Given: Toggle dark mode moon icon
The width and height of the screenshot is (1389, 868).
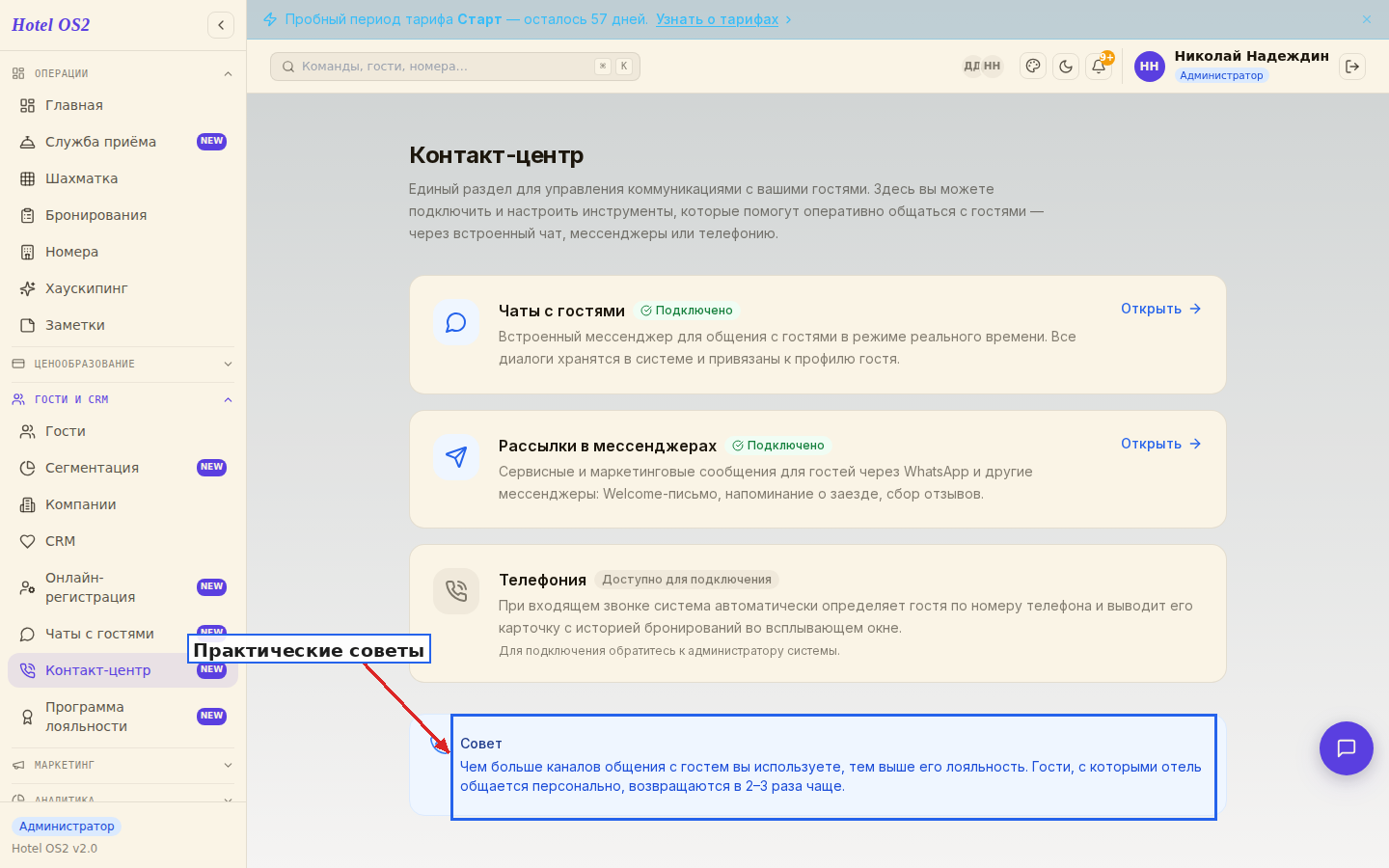Looking at the screenshot, I should pyautogui.click(x=1066, y=67).
